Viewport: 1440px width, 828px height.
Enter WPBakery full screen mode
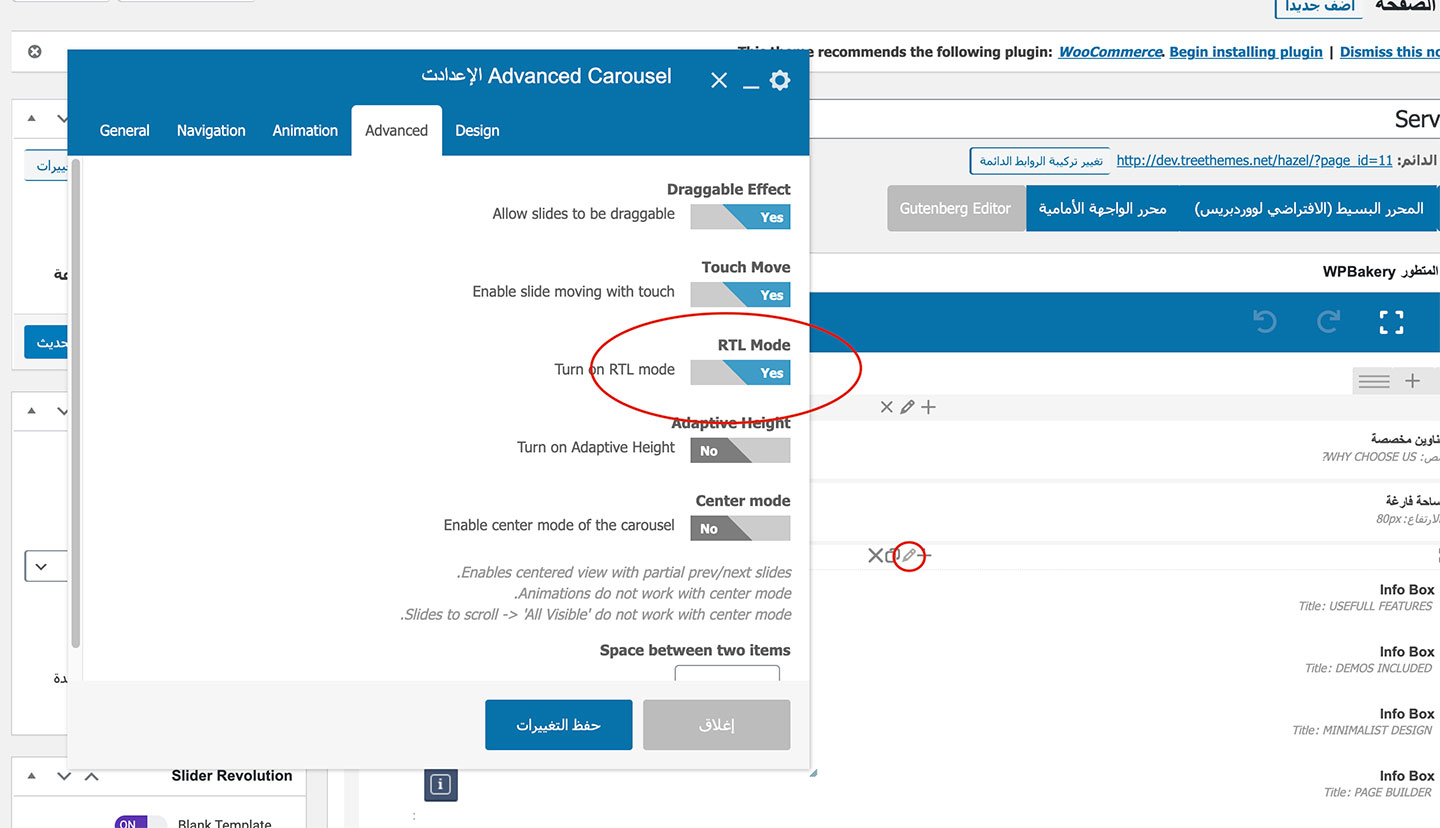(x=1391, y=322)
